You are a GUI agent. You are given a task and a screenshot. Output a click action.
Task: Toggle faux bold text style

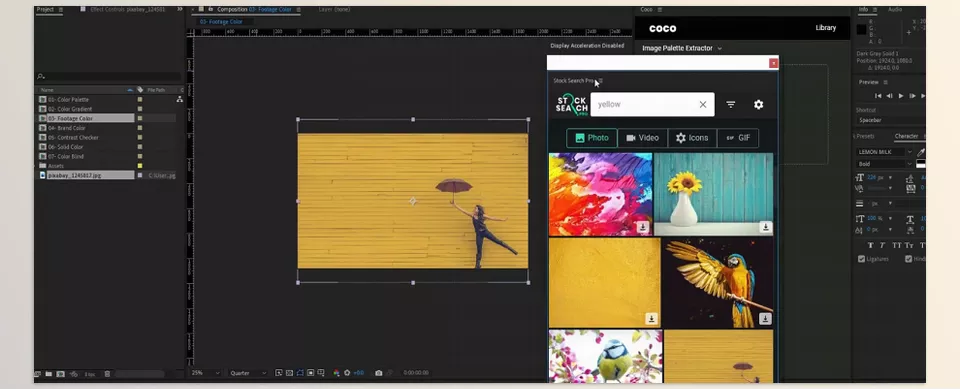(871, 245)
